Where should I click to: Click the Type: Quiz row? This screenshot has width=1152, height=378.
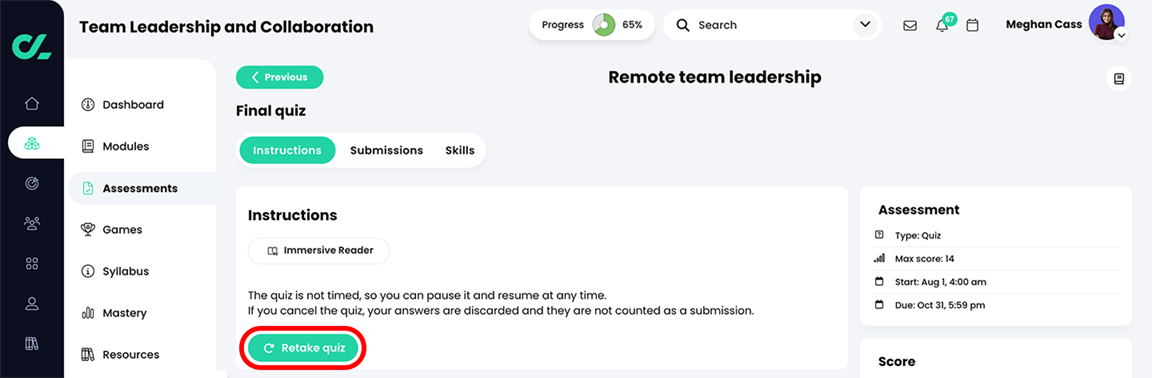(x=997, y=235)
